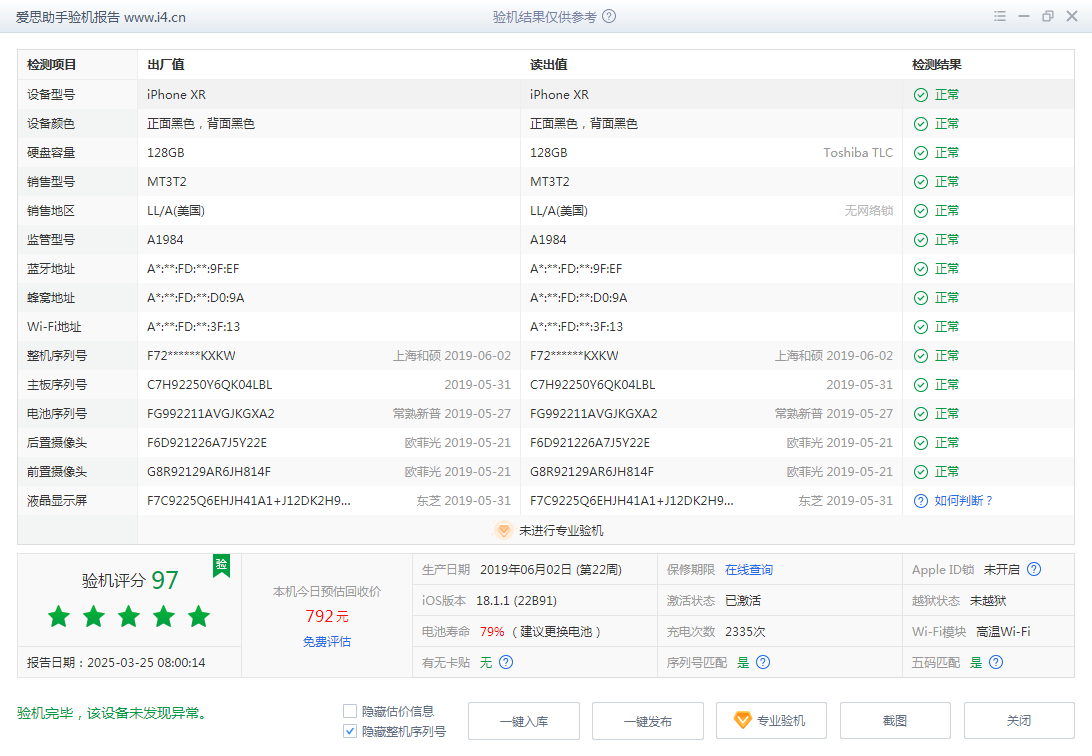Click the 18.1.1 (22B91) iOS version

coord(516,601)
